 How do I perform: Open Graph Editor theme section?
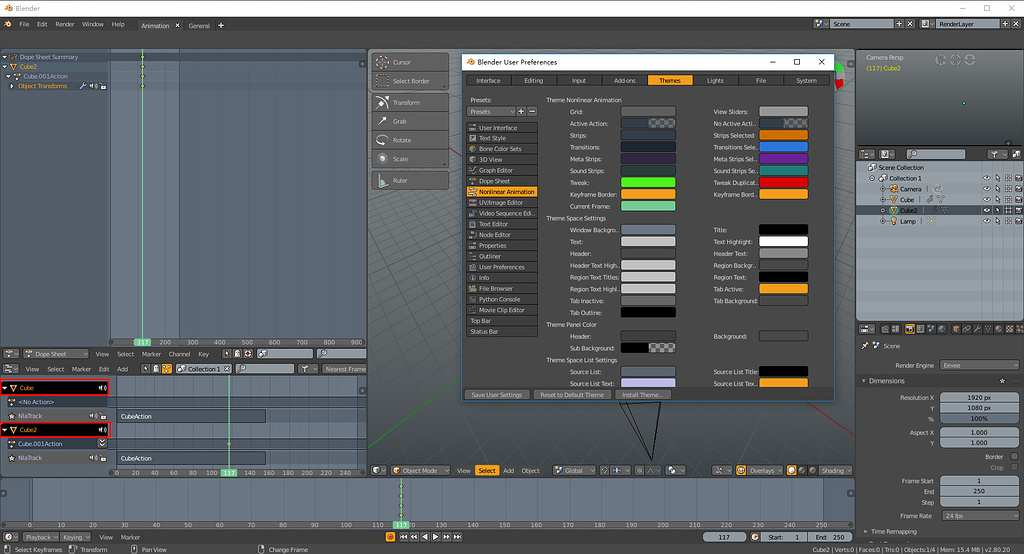point(502,170)
